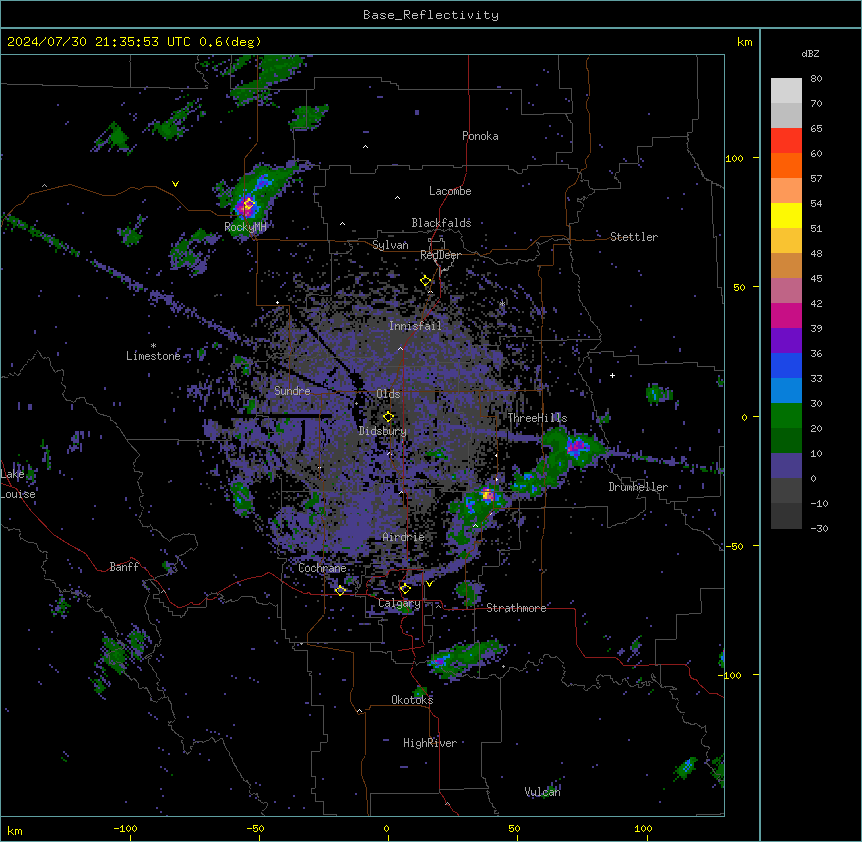Click the Strathmore label

point(516,608)
